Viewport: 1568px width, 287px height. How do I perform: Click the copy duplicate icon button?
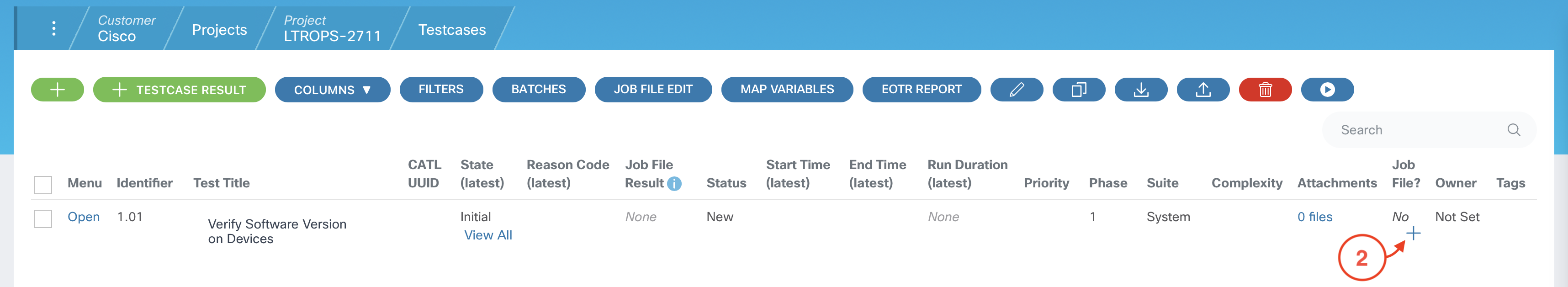(1078, 90)
